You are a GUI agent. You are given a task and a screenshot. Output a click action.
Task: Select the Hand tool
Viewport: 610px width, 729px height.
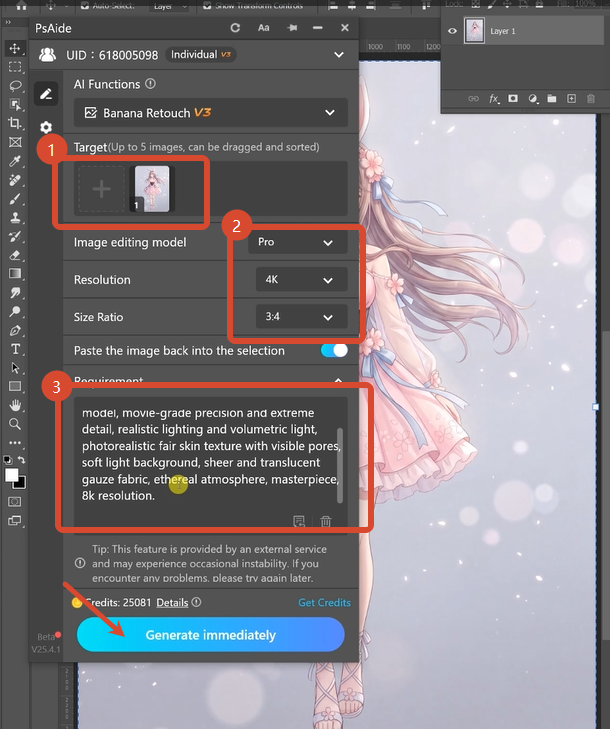click(x=15, y=405)
